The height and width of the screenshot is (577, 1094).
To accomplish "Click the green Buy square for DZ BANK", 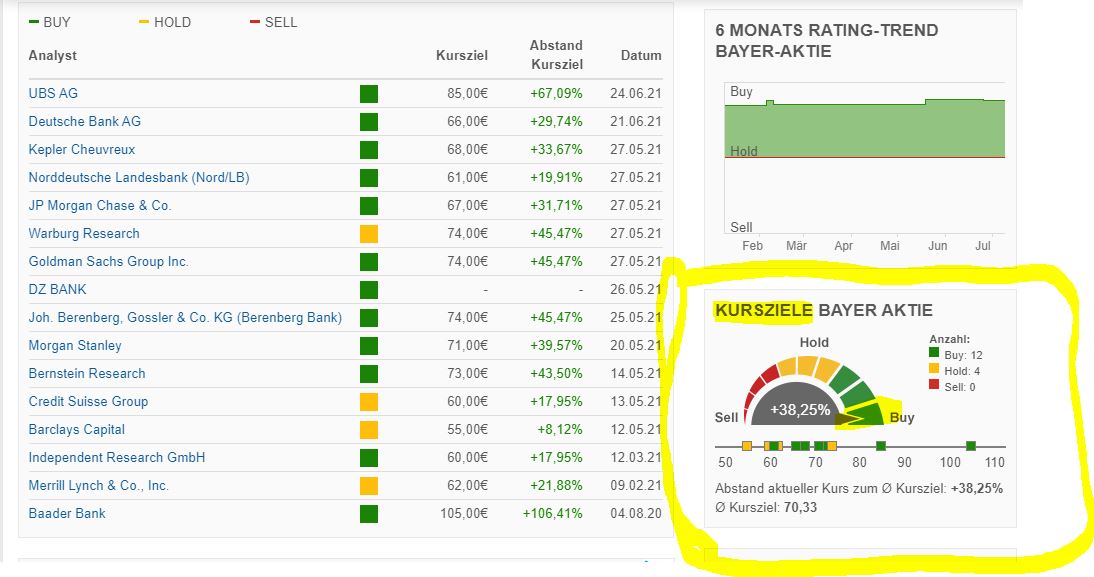I will coord(369,290).
